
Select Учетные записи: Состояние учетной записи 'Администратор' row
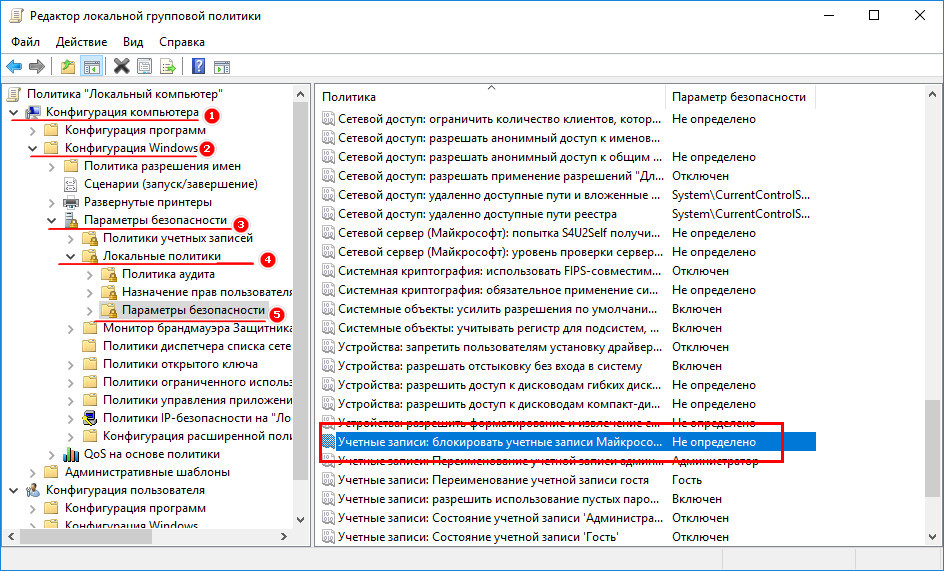point(567,518)
